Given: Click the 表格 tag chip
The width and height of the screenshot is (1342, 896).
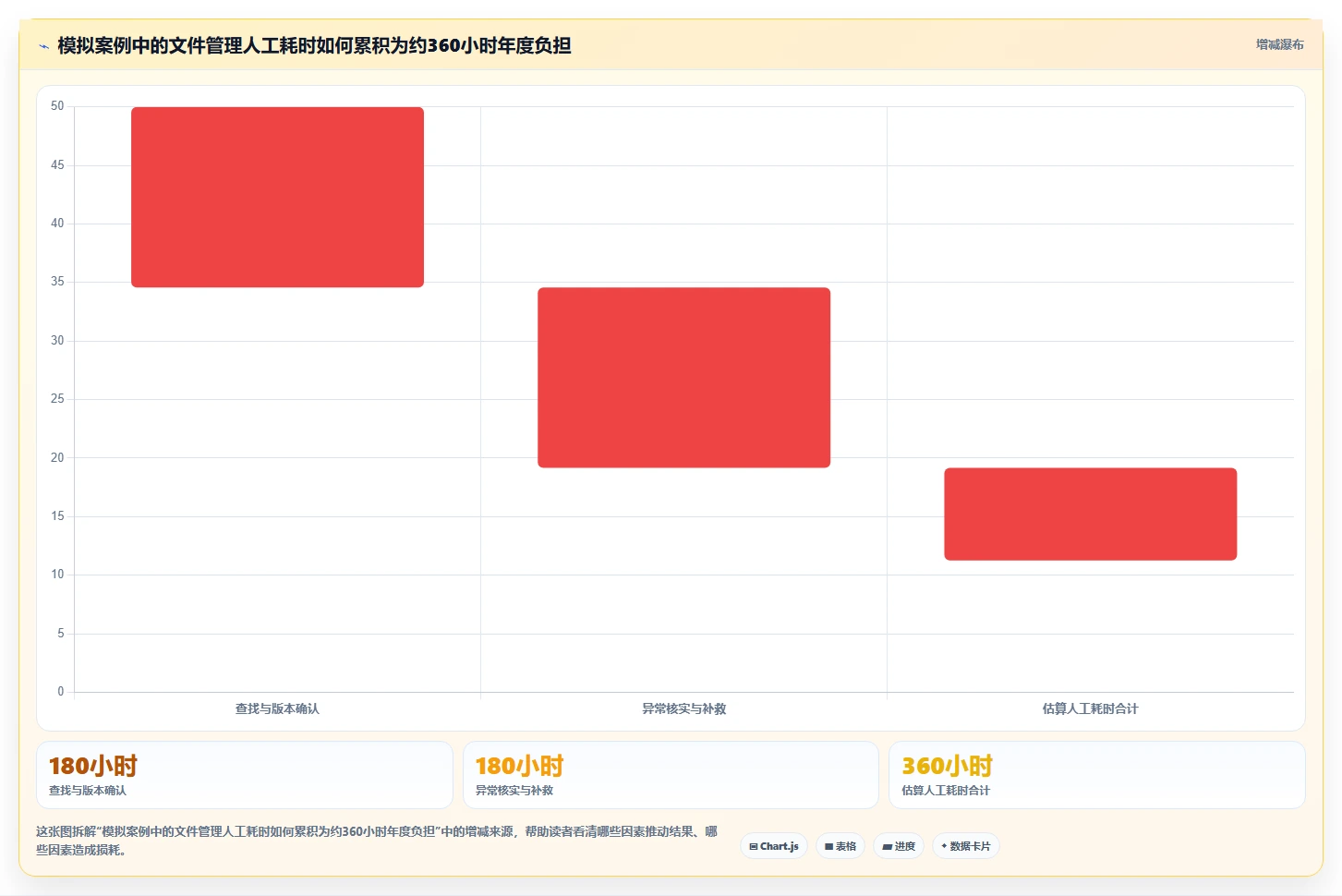Looking at the screenshot, I should tap(840, 846).
